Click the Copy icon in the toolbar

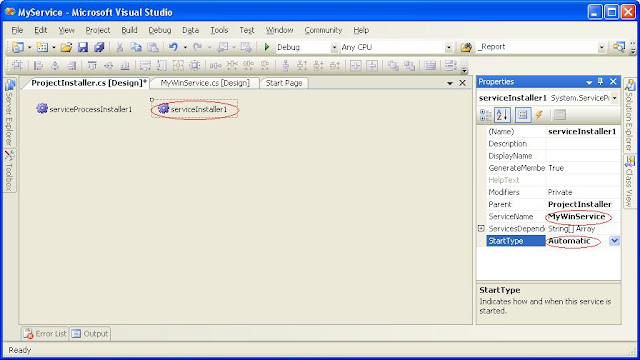pyautogui.click(x=136, y=47)
